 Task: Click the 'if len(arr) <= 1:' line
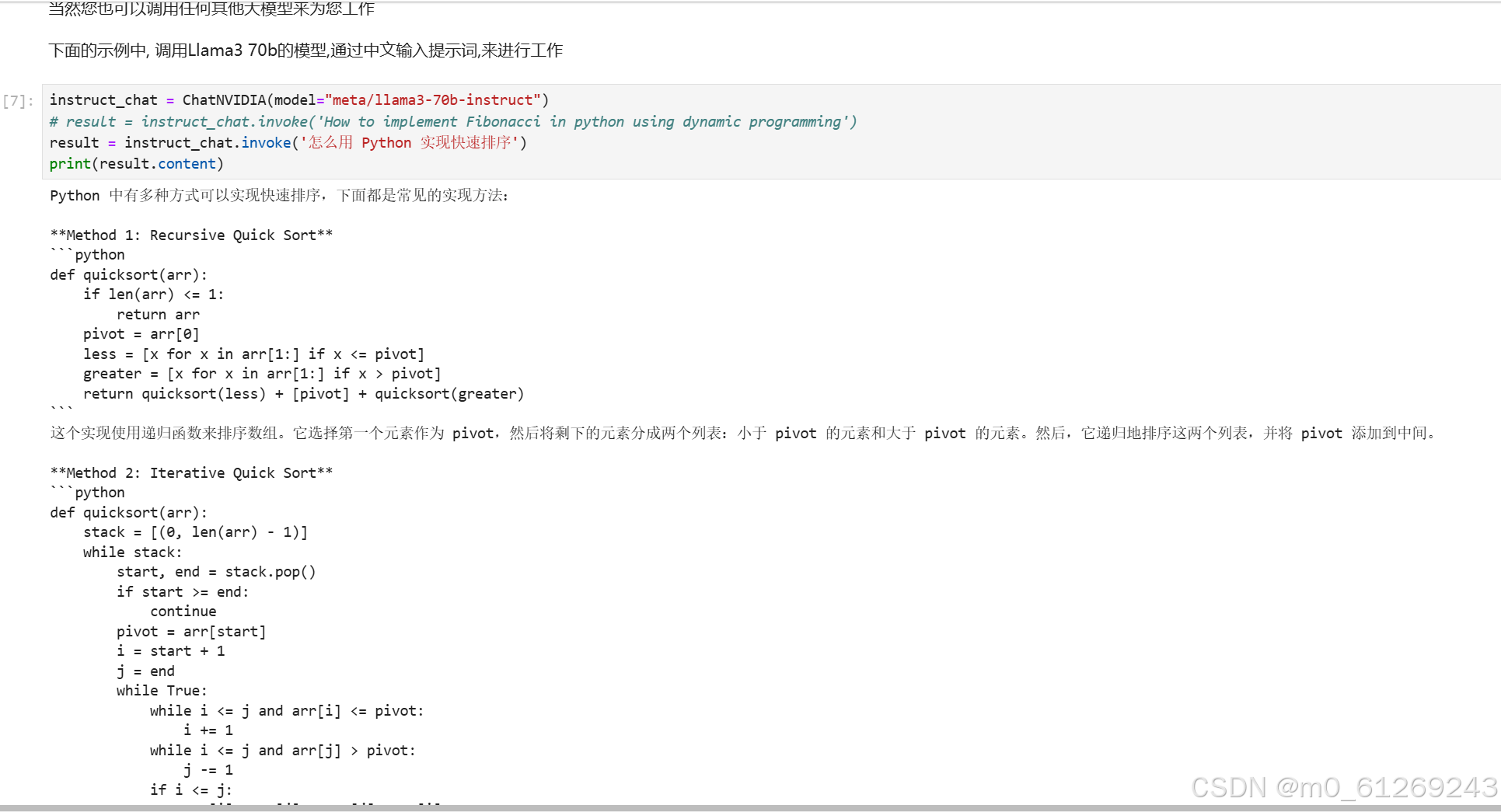[154, 294]
